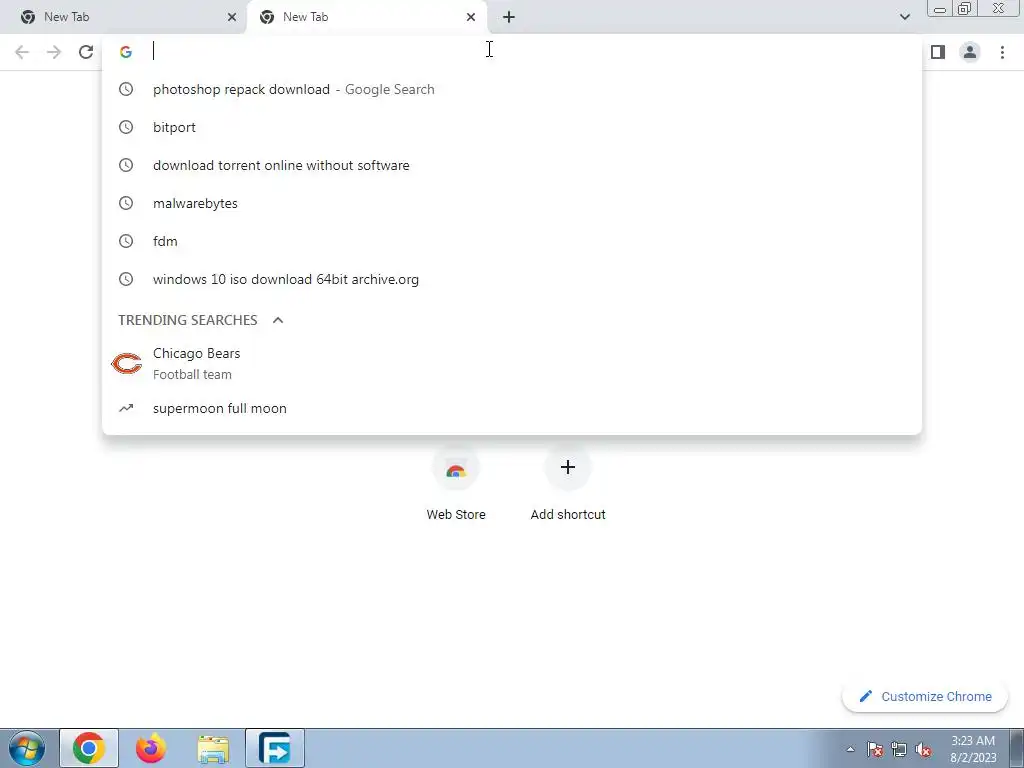
Task: Click the muted volume tray icon
Action: pyautogui.click(x=923, y=749)
